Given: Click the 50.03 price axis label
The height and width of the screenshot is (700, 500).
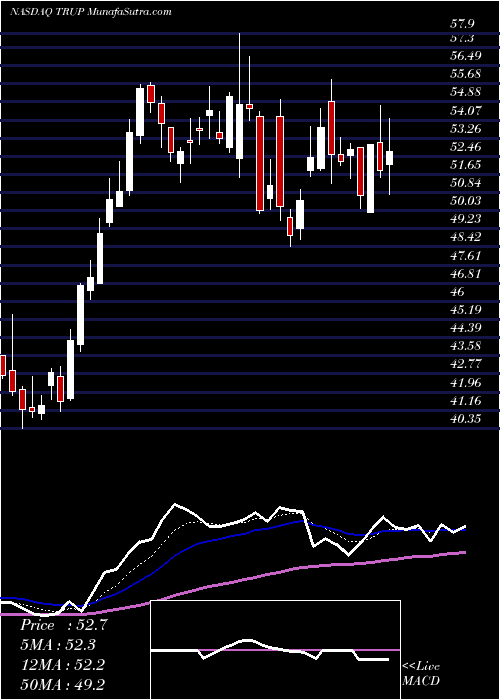Looking at the screenshot, I should click(x=466, y=201).
